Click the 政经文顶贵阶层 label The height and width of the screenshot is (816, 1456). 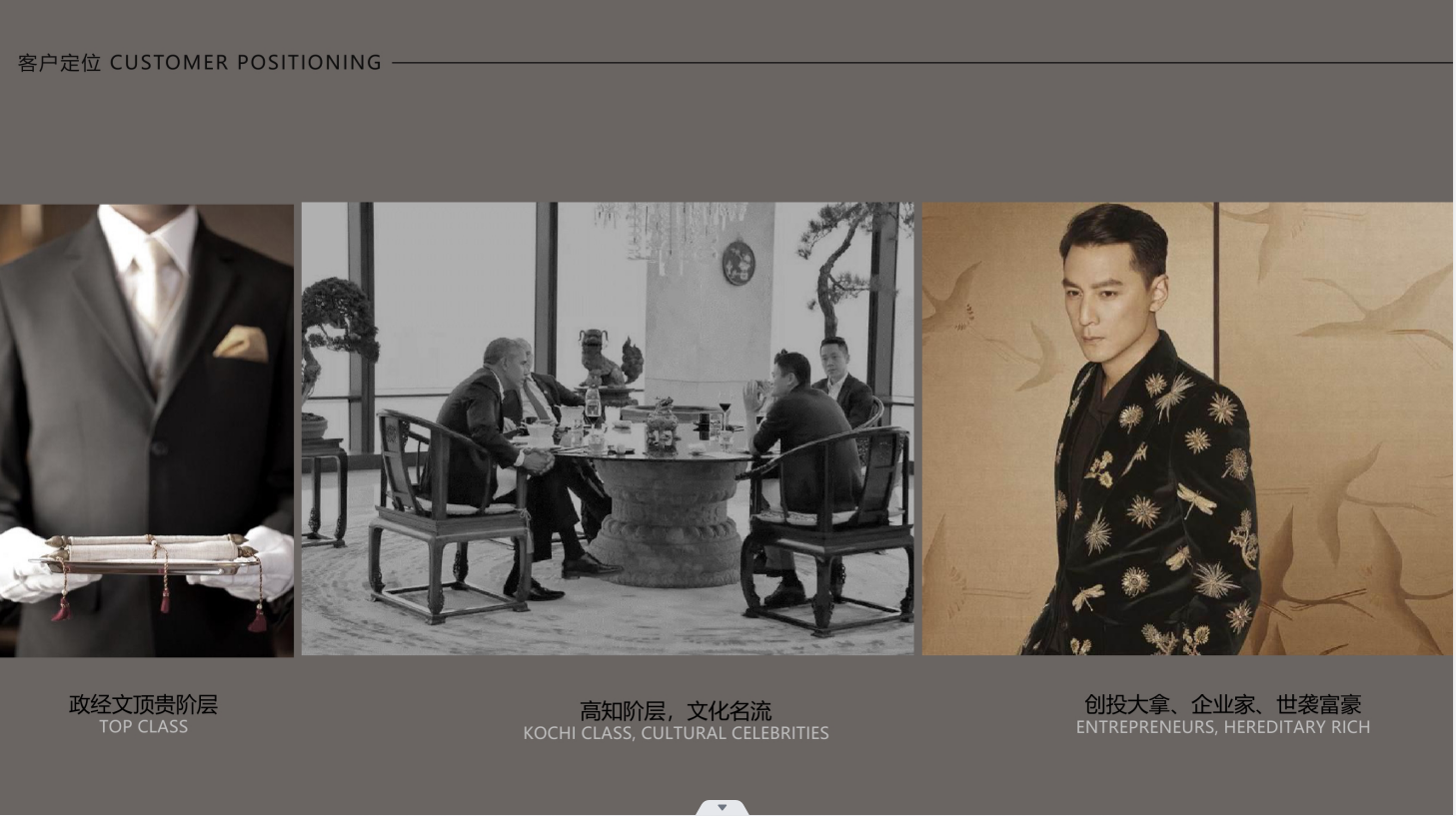point(143,704)
